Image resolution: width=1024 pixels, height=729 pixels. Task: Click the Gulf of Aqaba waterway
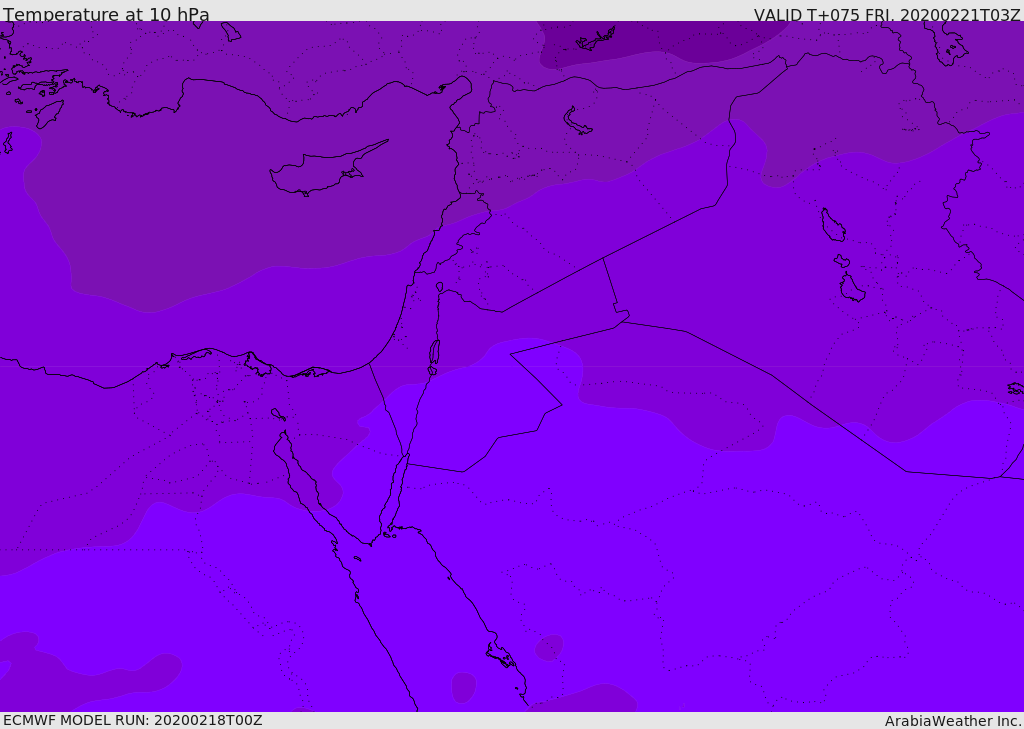(397, 490)
